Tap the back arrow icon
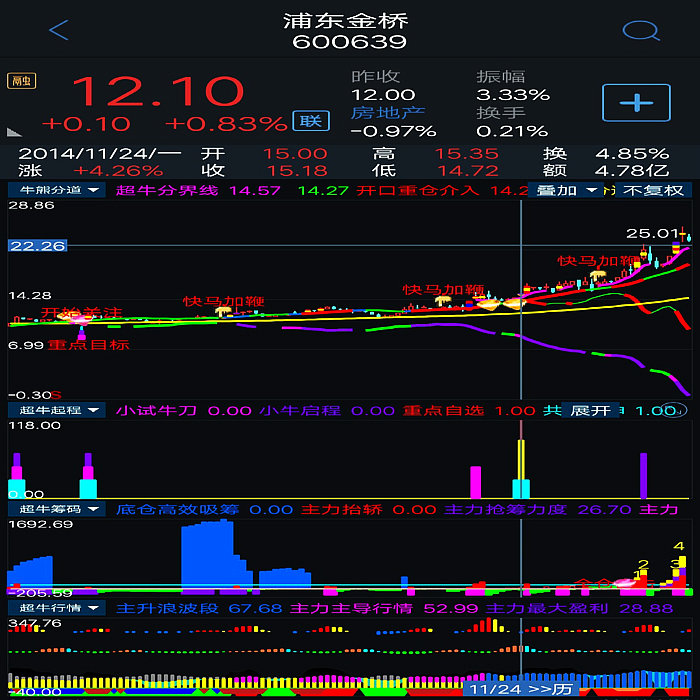700x700 pixels. [x=58, y=30]
